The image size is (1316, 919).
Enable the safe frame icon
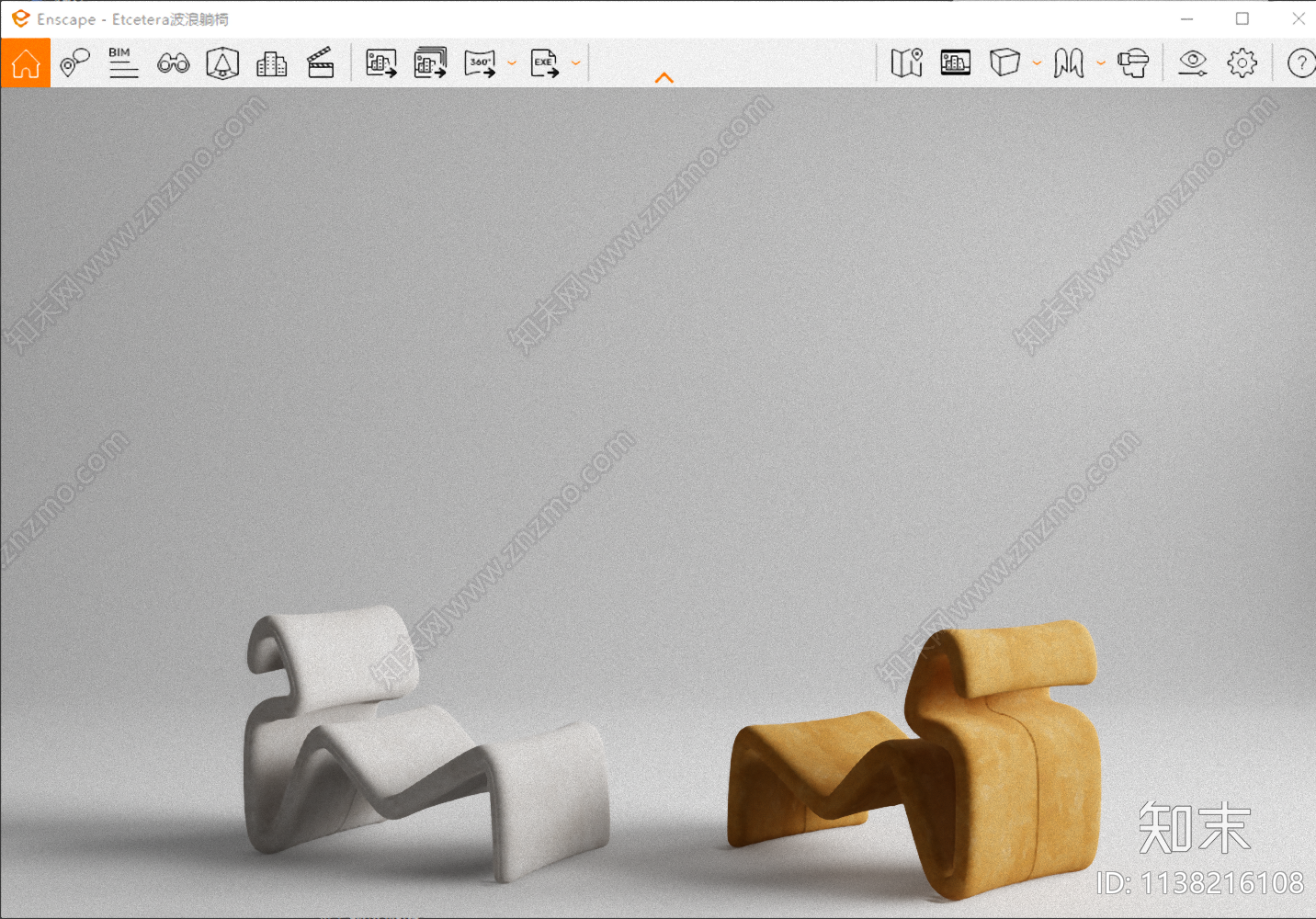coord(222,62)
